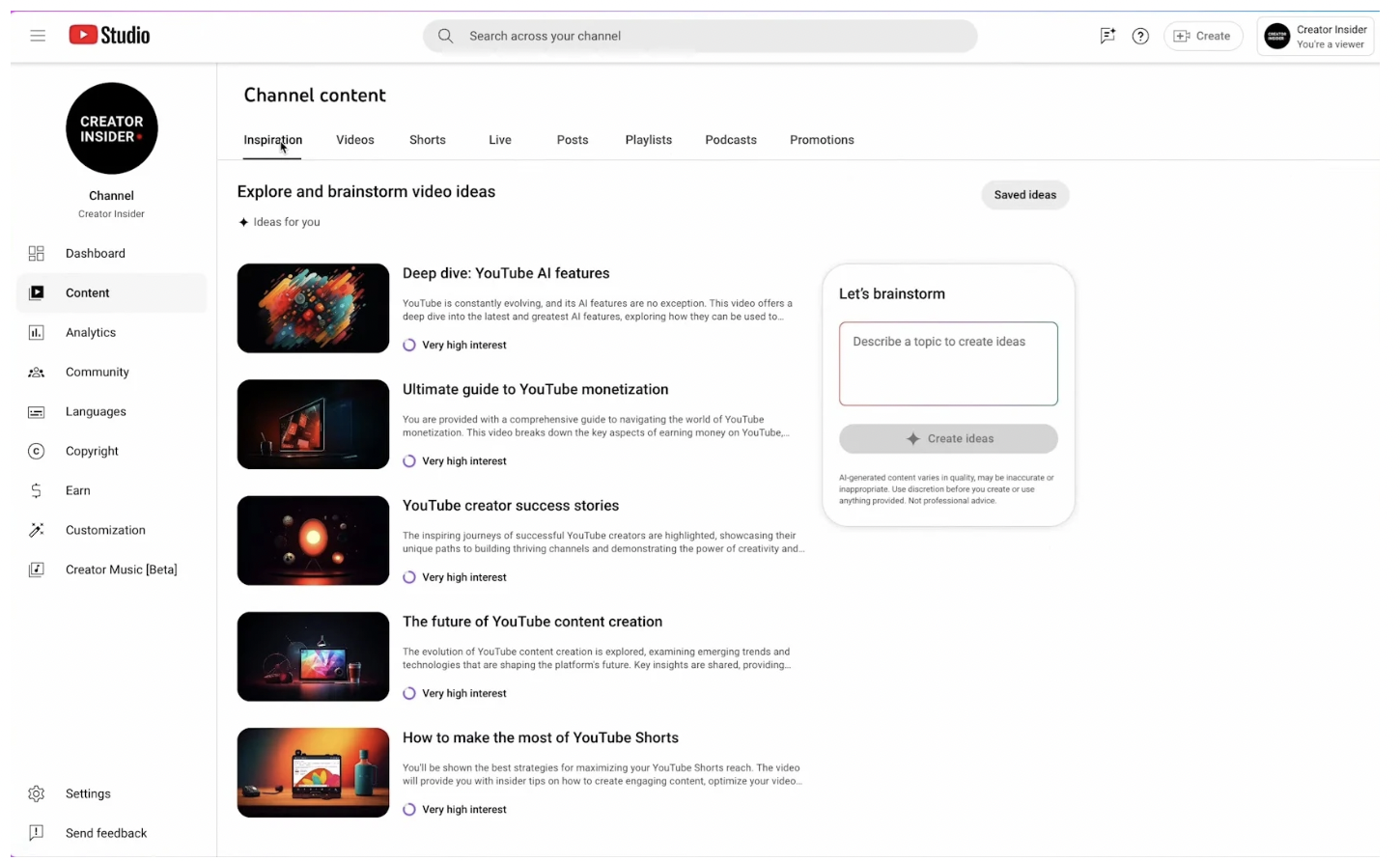Open the Live tab
The height and width of the screenshot is (861, 1400).
click(x=500, y=140)
